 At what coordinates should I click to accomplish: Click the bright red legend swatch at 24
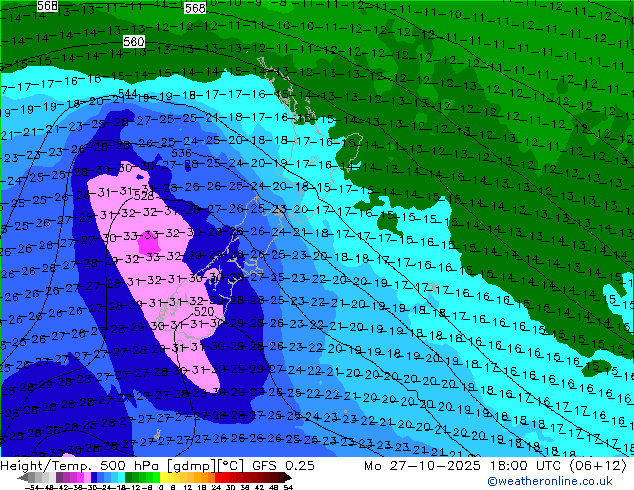click(218, 477)
